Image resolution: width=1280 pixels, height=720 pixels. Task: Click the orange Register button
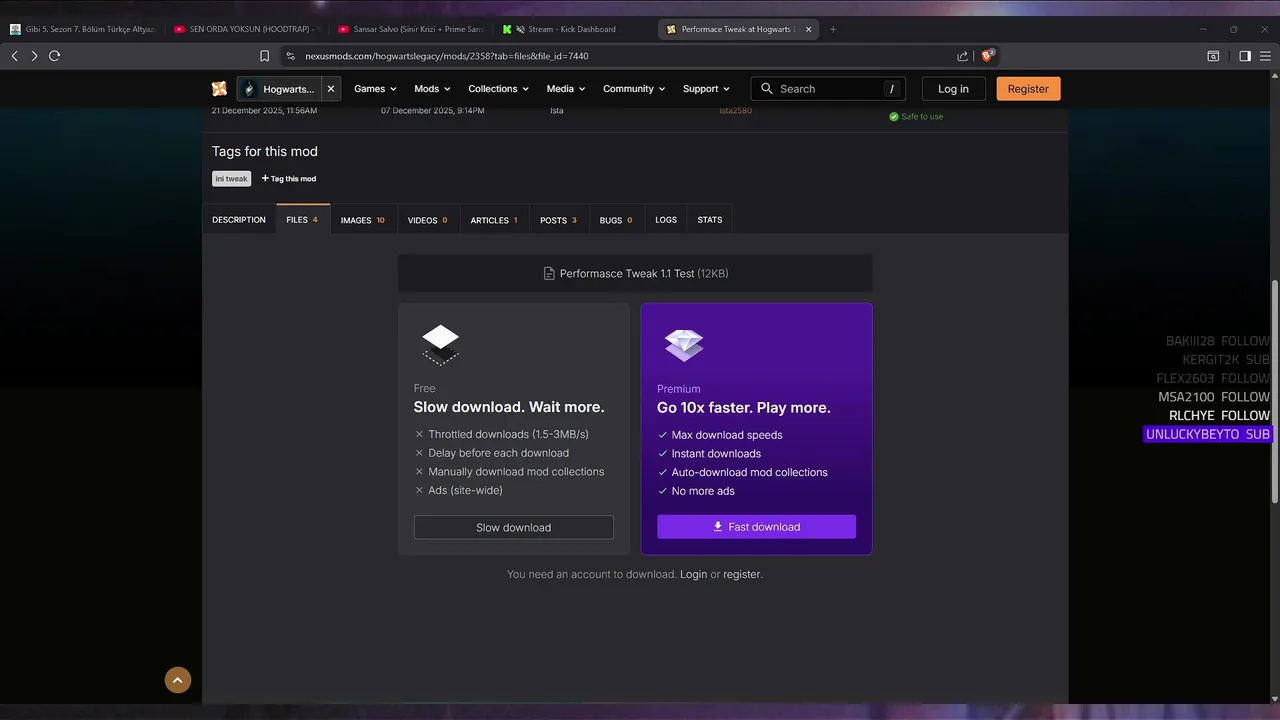click(x=1028, y=89)
